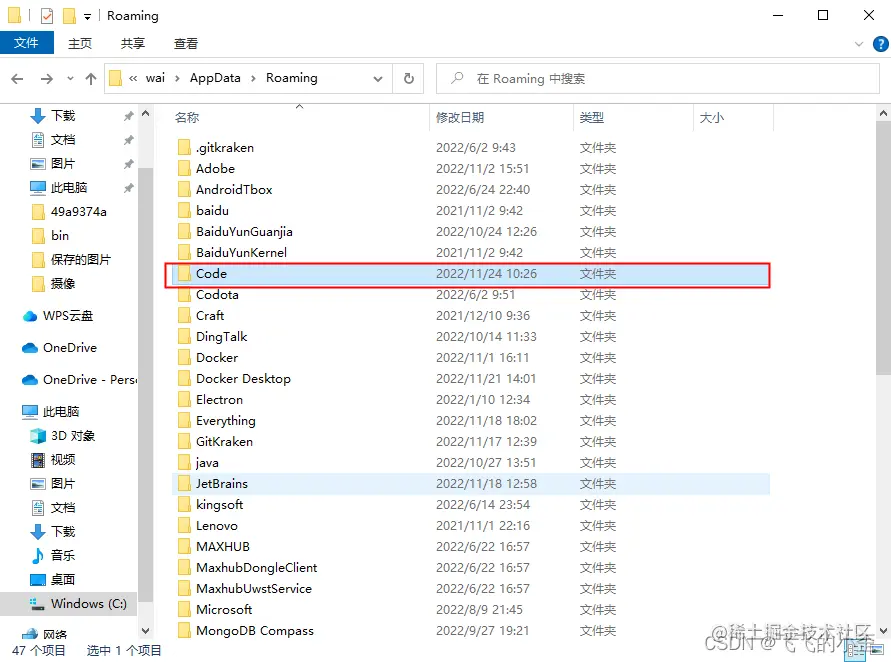The image size is (891, 662).
Task: Sort by 名称 column header
Action: pyautogui.click(x=186, y=118)
